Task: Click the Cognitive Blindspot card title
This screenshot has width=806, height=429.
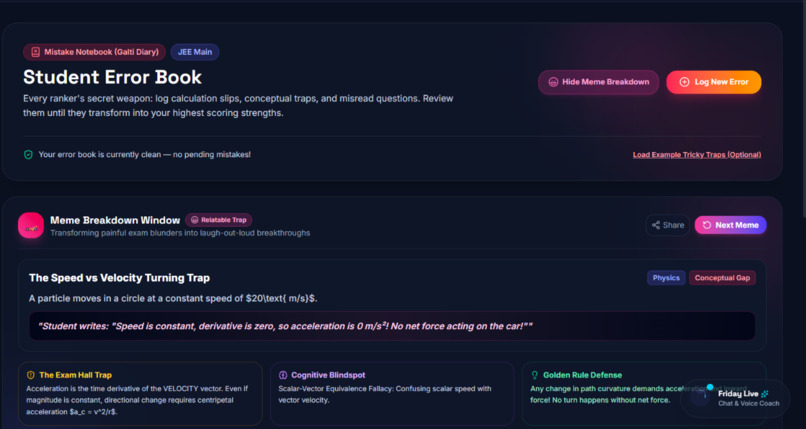Action: (x=328, y=375)
